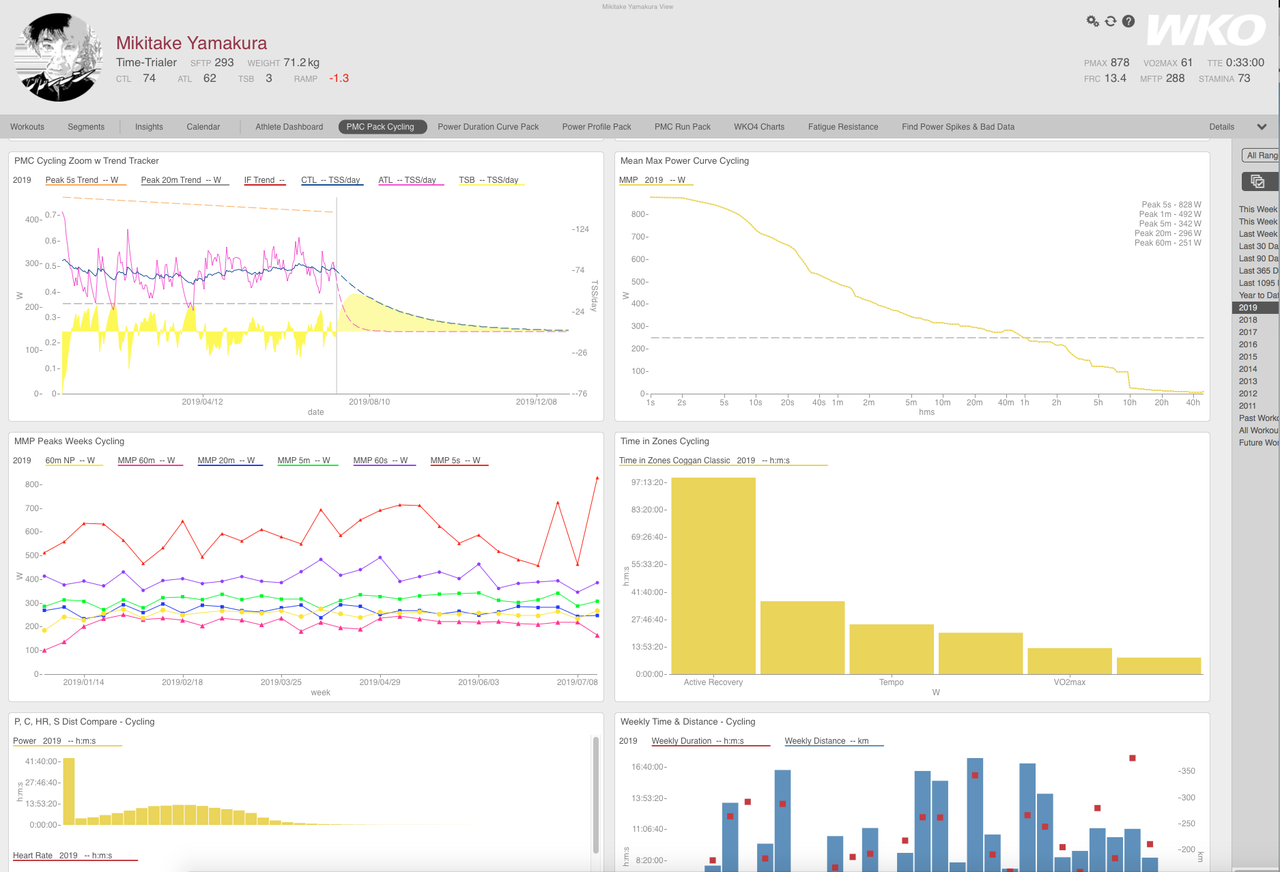This screenshot has height=872, width=1280.
Task: Toggle the Peak 5s Trend legend series
Action: (83, 180)
